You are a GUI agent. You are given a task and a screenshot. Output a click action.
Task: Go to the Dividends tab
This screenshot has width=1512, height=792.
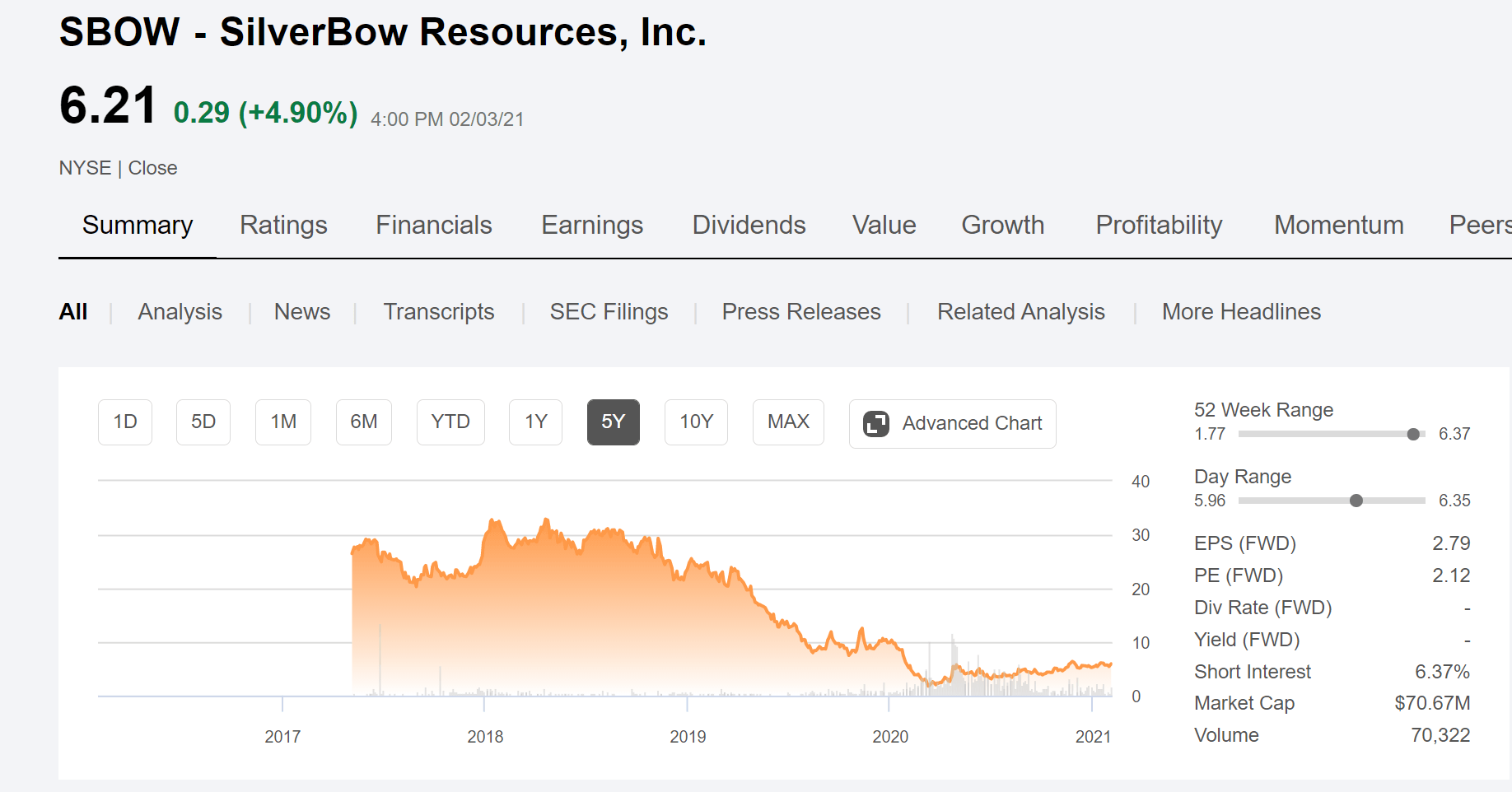[x=749, y=225]
